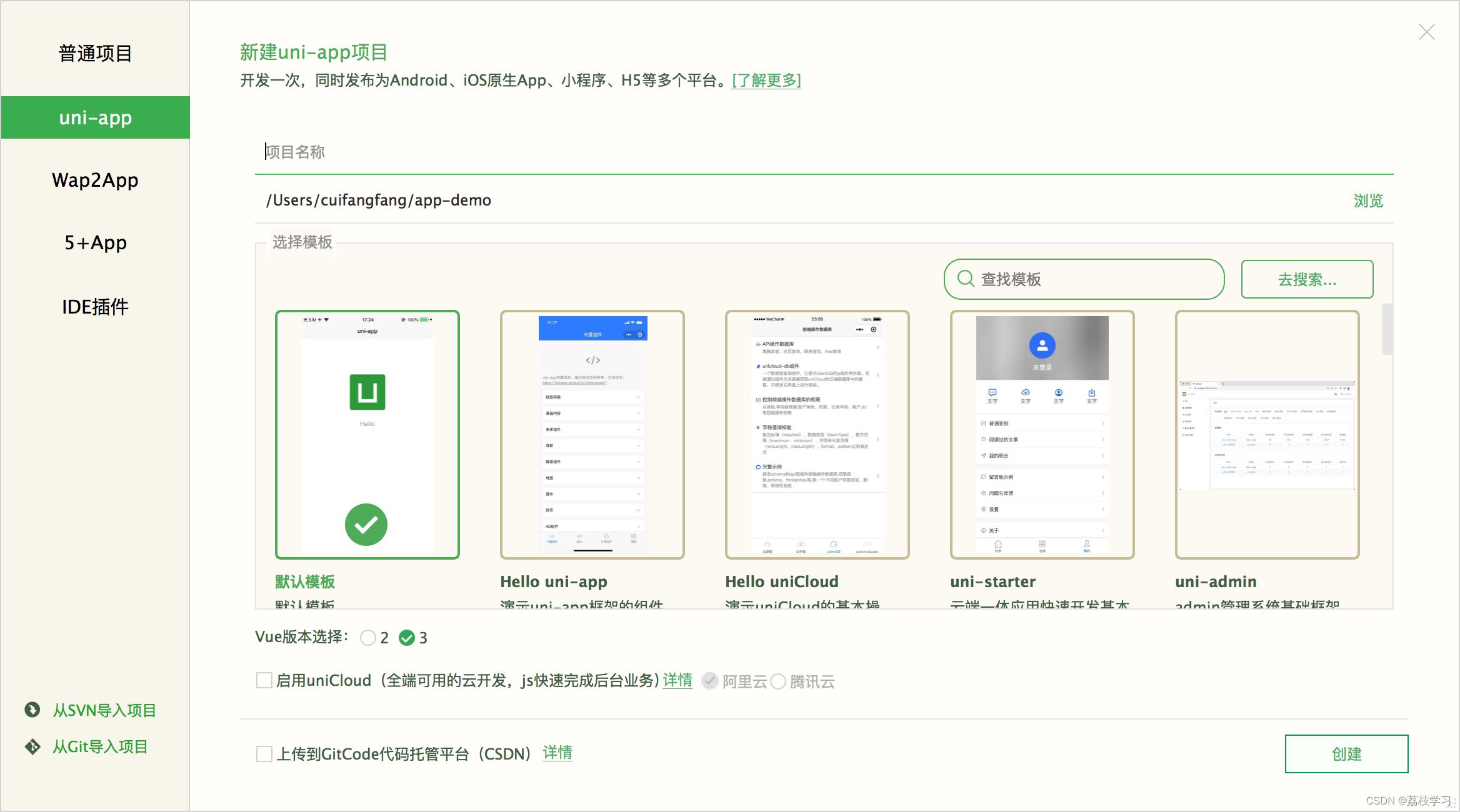The image size is (1460, 812).
Task: Focus the 查找模板 search box
Action: 1084,279
